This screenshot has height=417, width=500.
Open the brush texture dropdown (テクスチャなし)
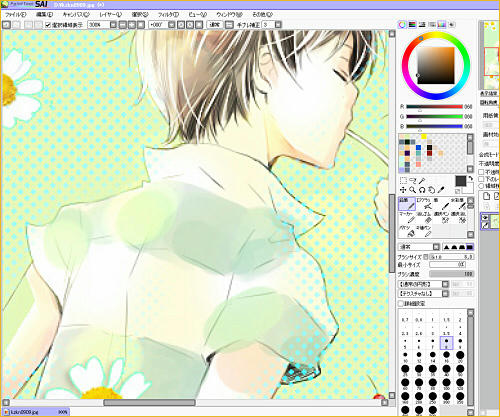pyautogui.click(x=445, y=294)
